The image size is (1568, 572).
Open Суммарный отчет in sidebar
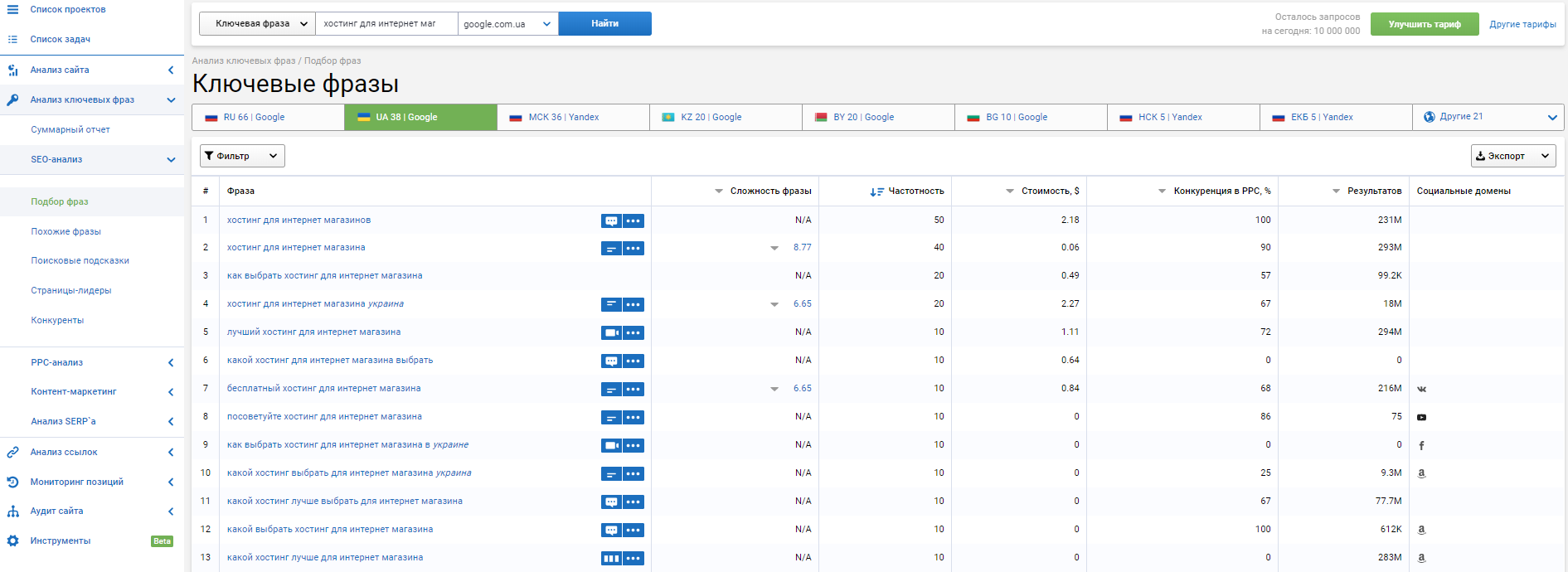[70, 130]
